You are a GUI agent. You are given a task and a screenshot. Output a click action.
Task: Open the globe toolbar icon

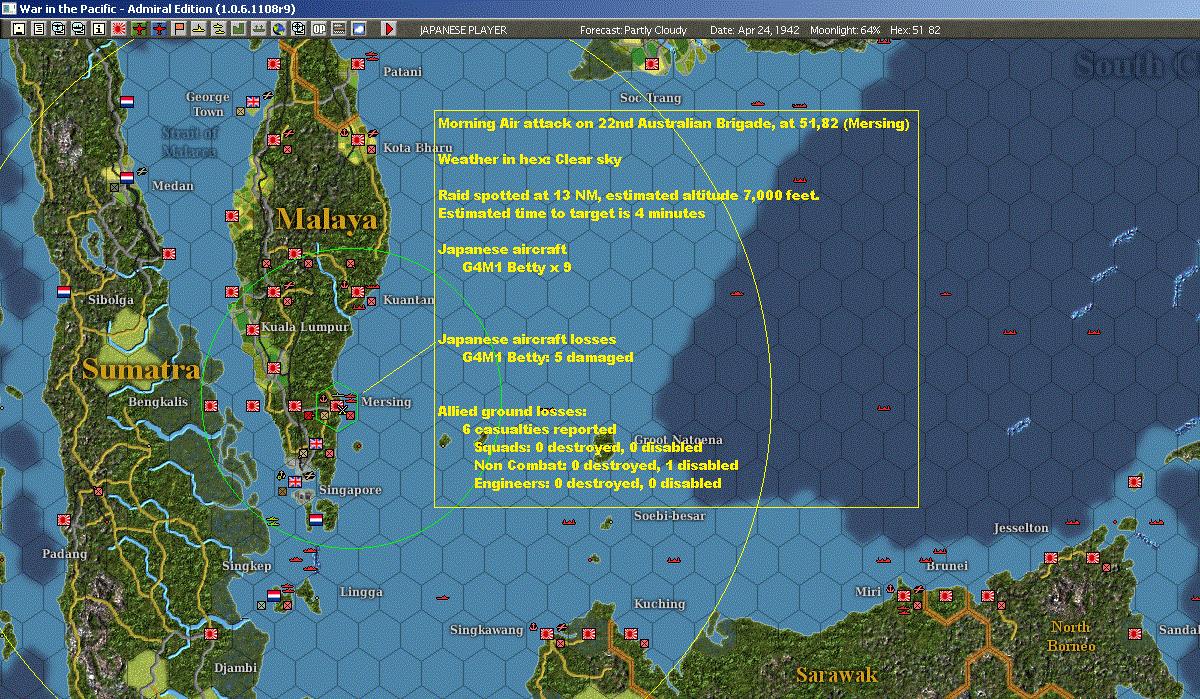pos(278,29)
